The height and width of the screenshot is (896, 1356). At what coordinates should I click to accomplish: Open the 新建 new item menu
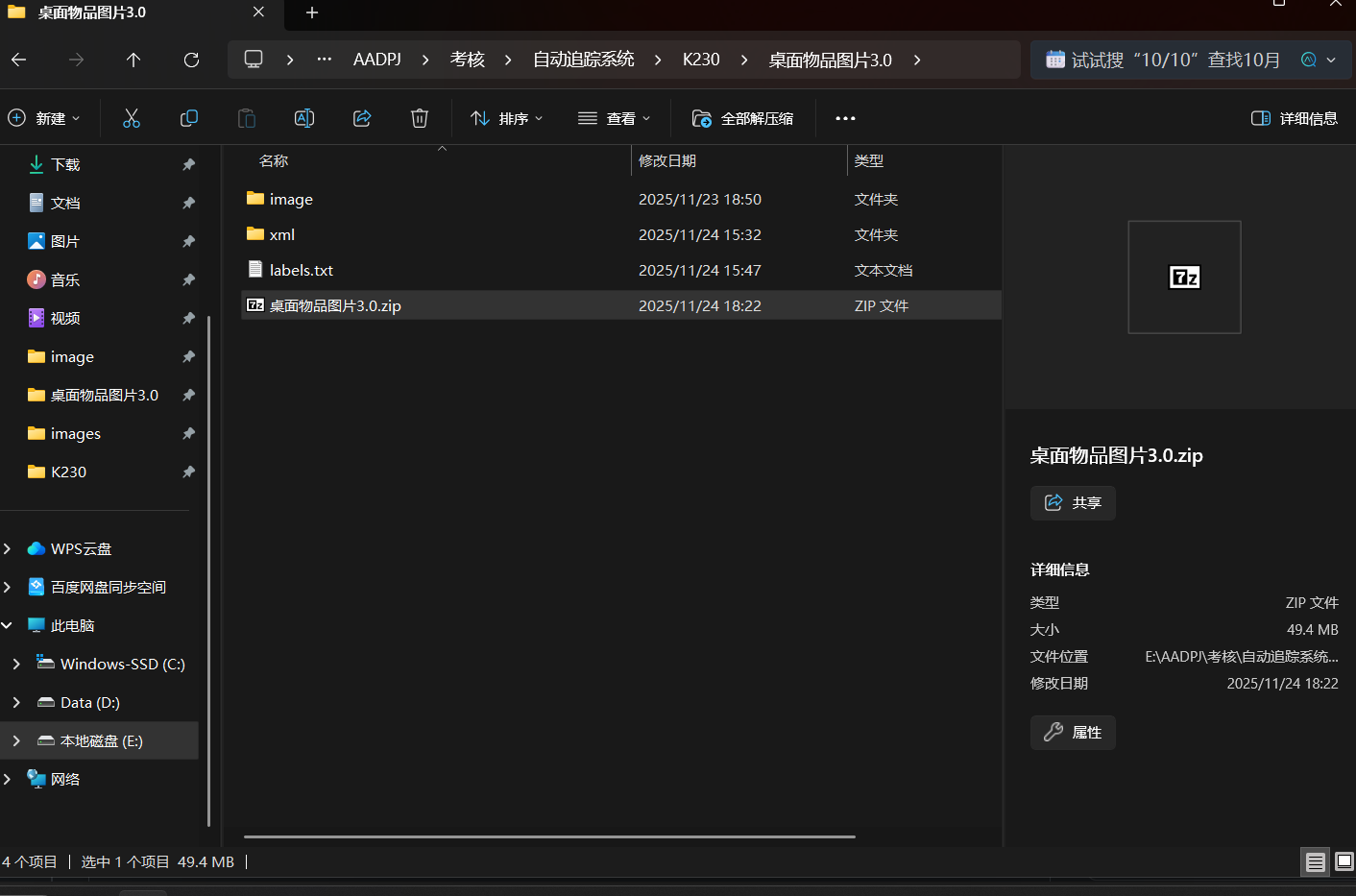[44, 118]
